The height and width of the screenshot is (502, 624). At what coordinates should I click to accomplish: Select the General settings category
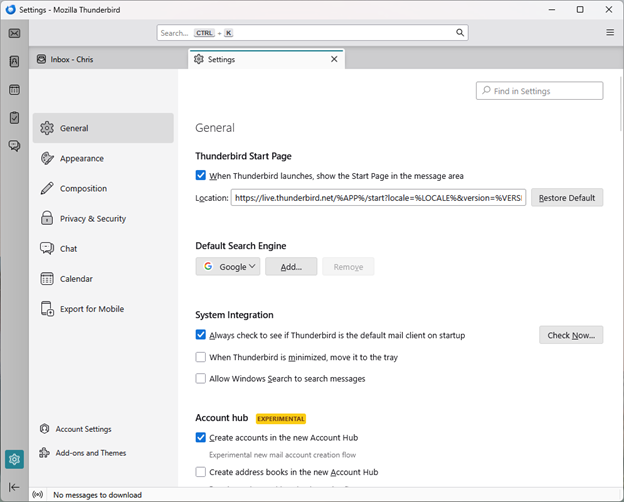click(103, 128)
